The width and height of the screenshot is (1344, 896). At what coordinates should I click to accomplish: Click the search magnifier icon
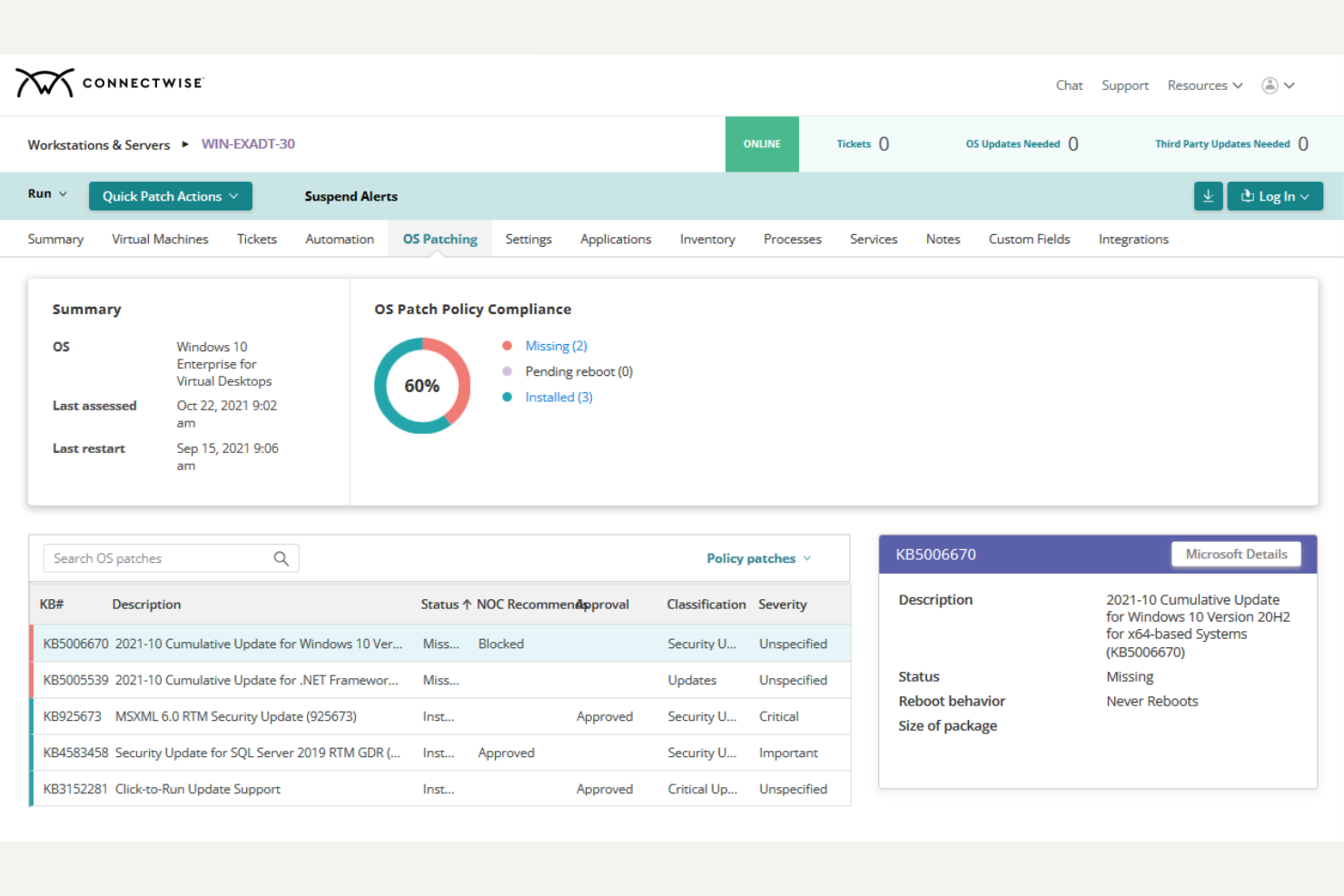(x=282, y=558)
